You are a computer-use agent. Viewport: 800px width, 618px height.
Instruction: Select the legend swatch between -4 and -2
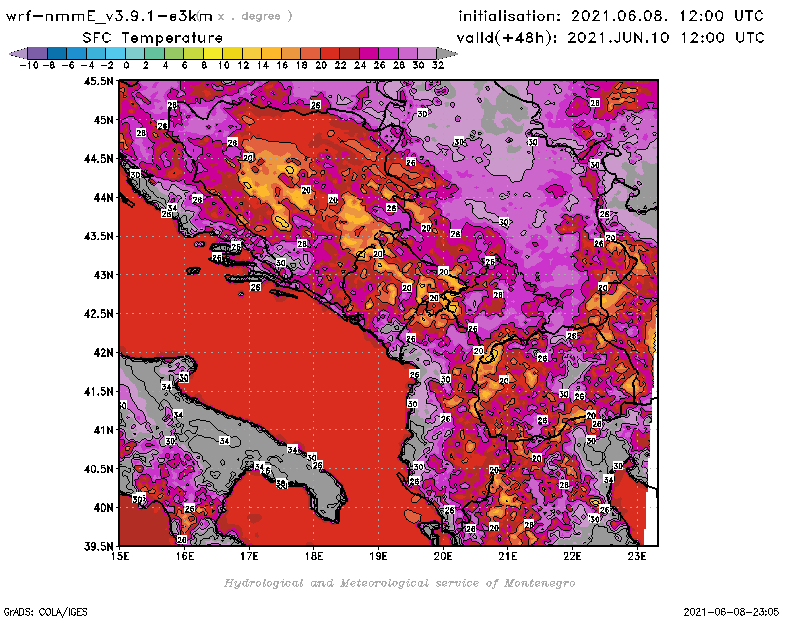[96, 53]
